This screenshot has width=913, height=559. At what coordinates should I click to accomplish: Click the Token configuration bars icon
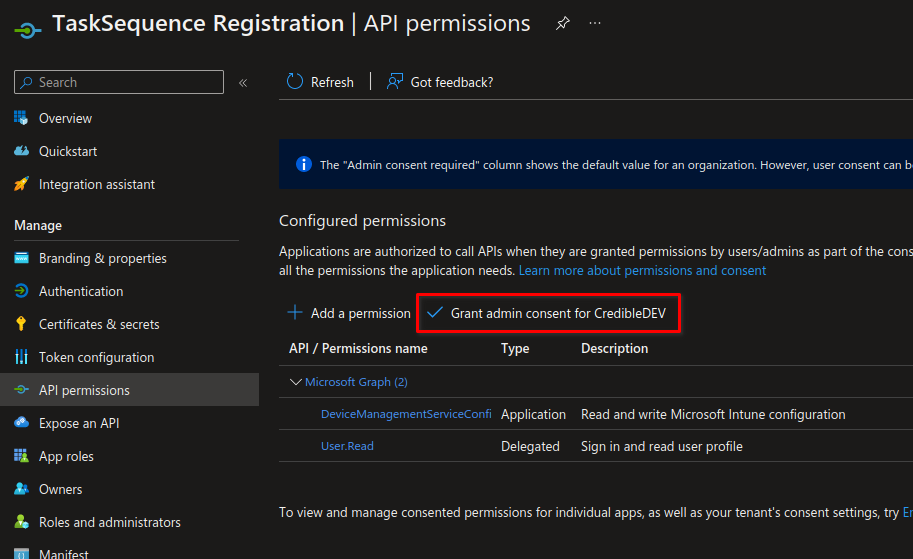click(22, 357)
